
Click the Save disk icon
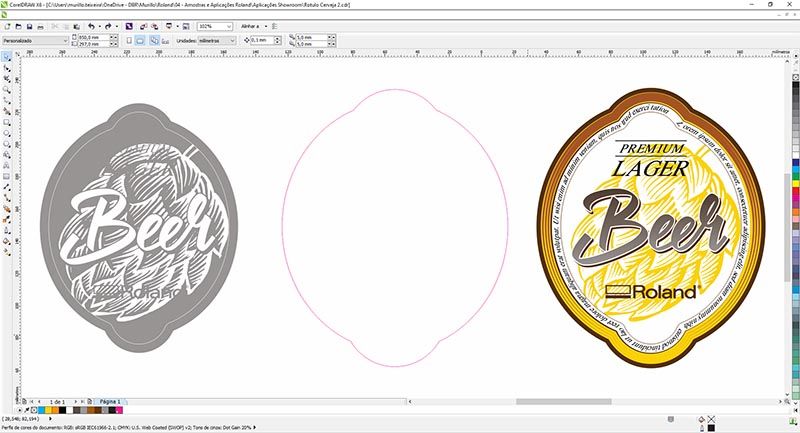click(x=29, y=27)
